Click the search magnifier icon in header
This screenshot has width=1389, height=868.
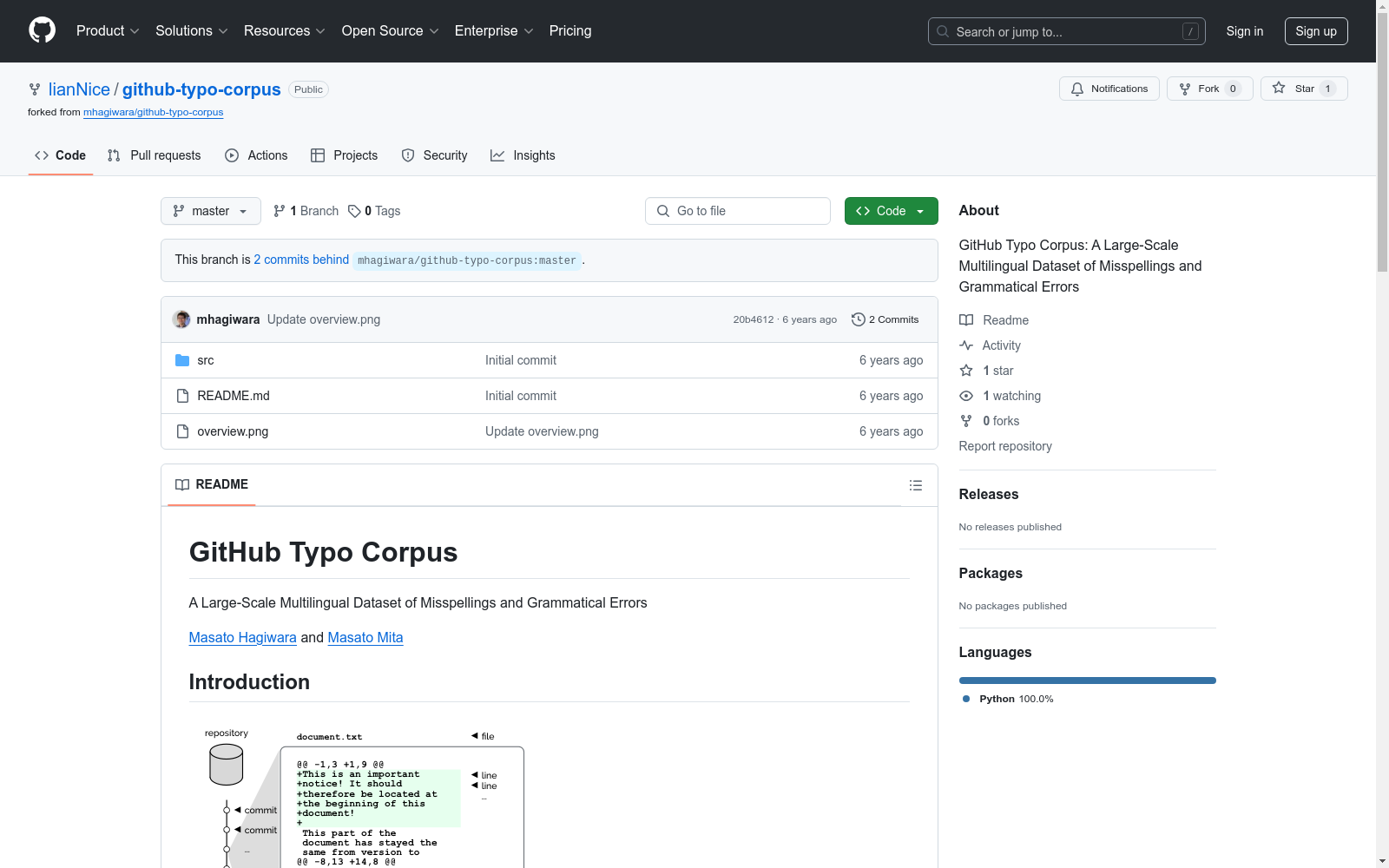point(943,31)
